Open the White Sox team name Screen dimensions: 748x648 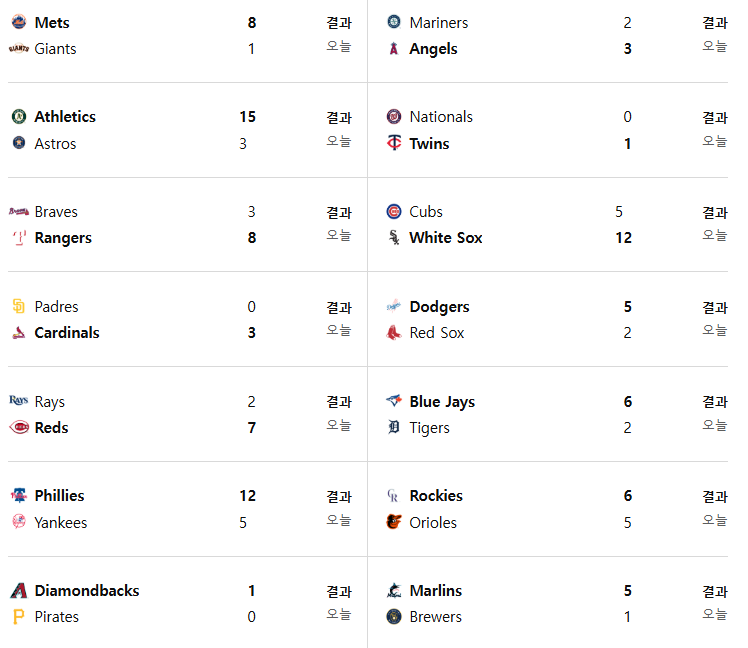coord(446,238)
